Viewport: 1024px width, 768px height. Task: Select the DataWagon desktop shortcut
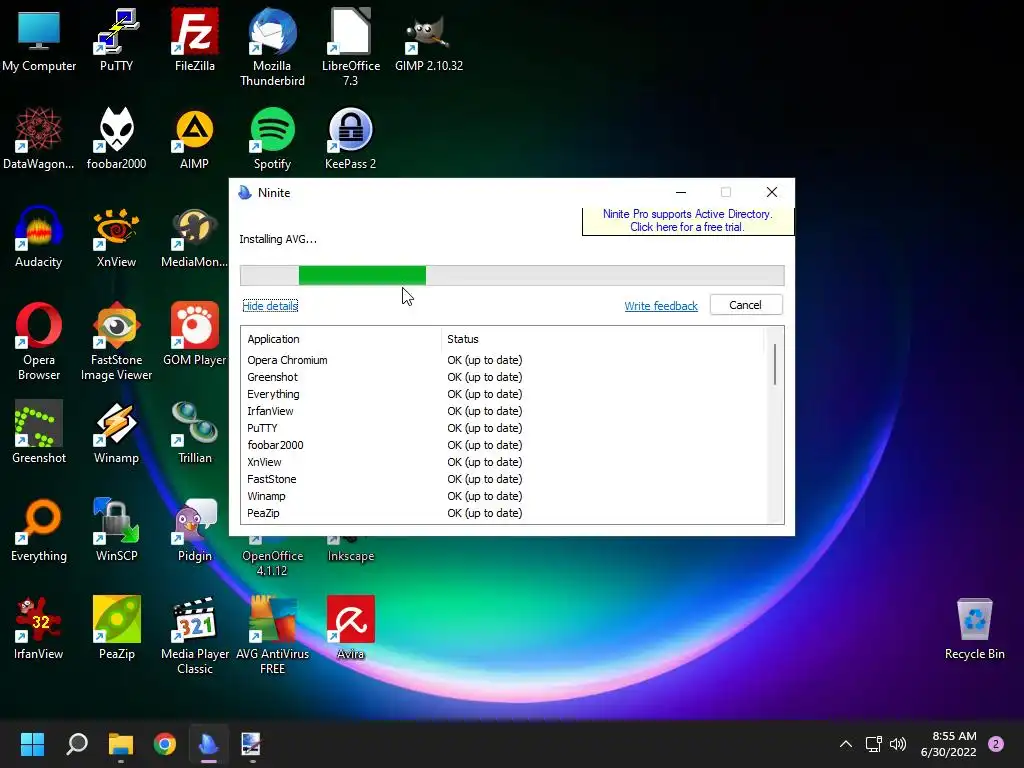(x=39, y=138)
